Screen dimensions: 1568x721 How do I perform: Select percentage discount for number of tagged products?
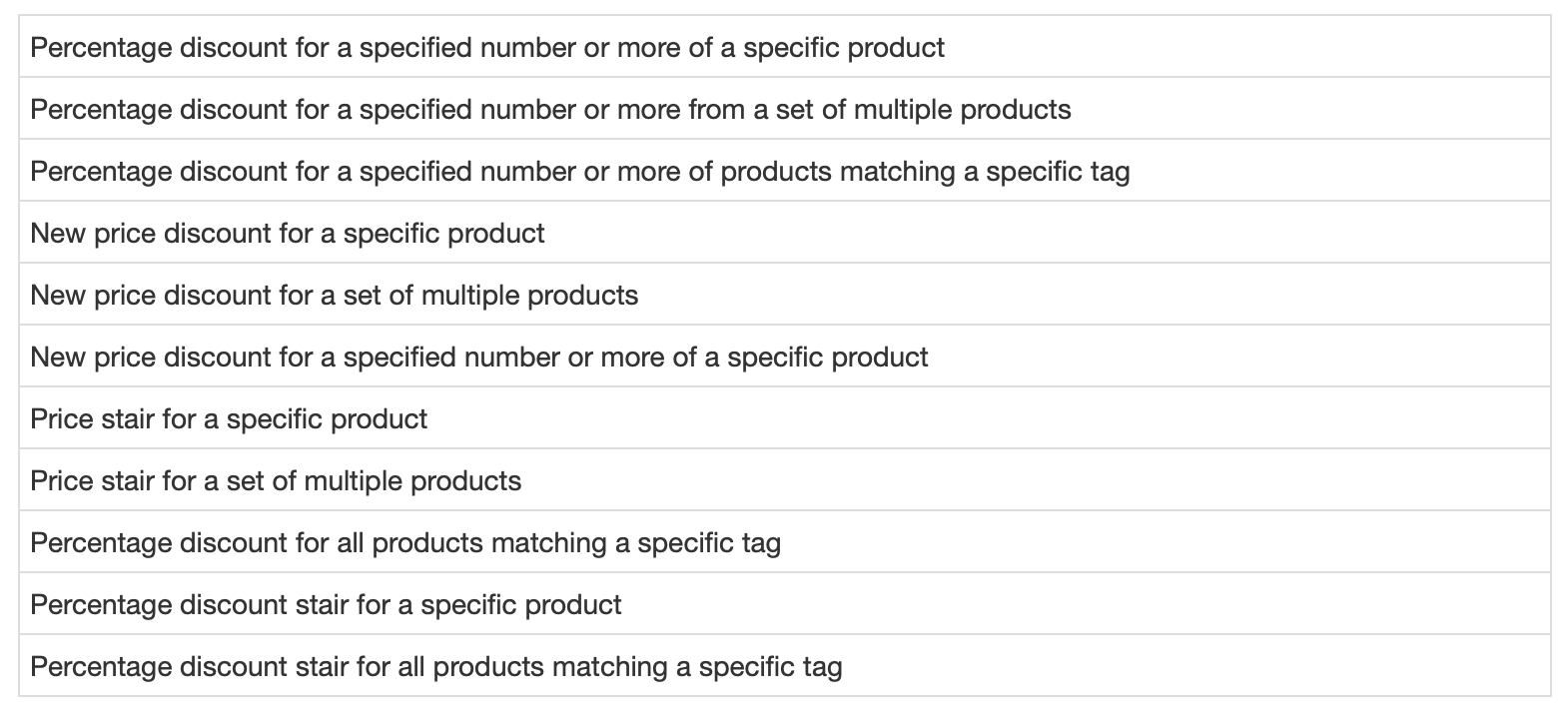pyautogui.click(x=580, y=172)
